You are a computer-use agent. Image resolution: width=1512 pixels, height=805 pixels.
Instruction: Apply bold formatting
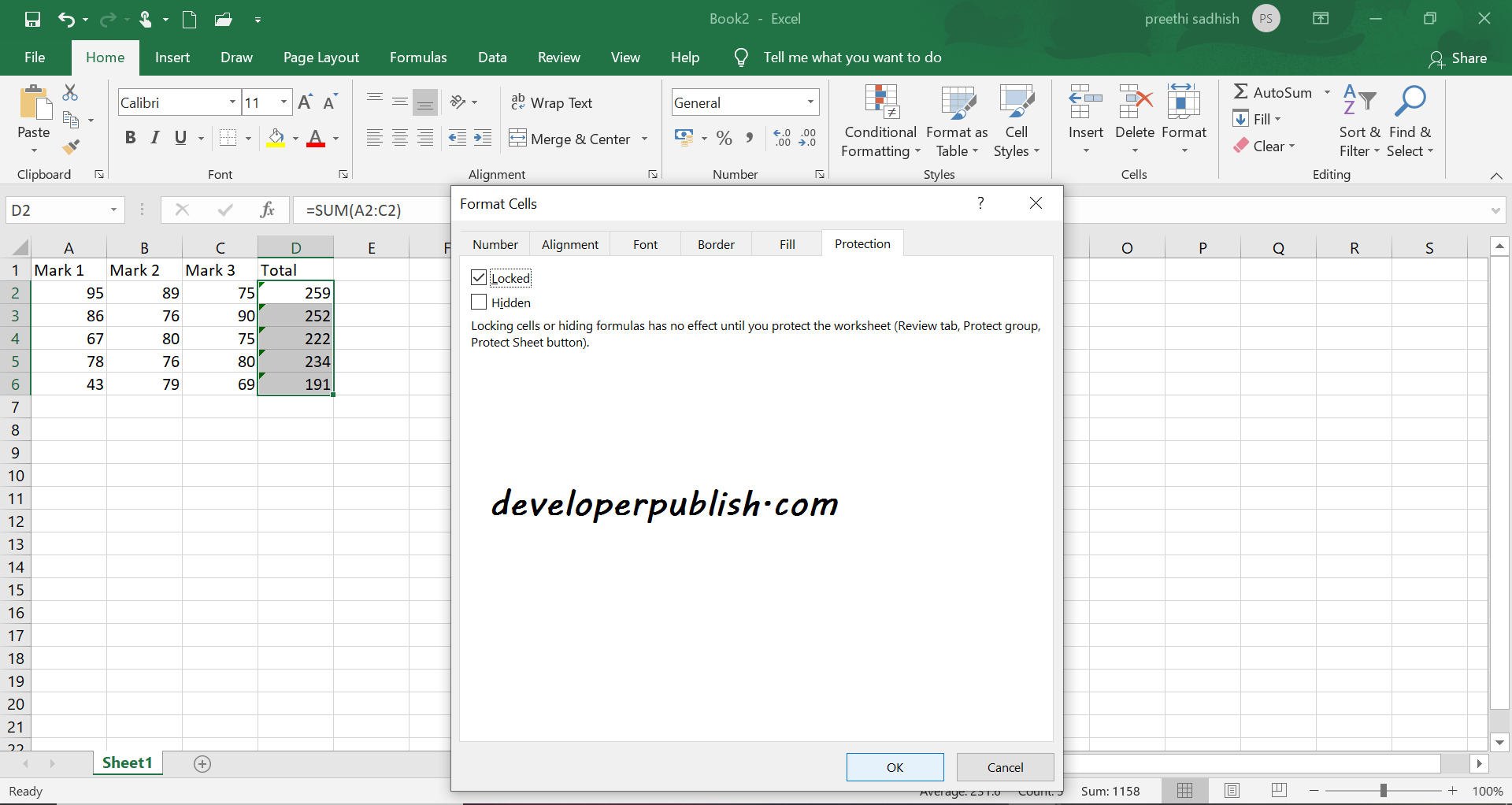pos(130,138)
